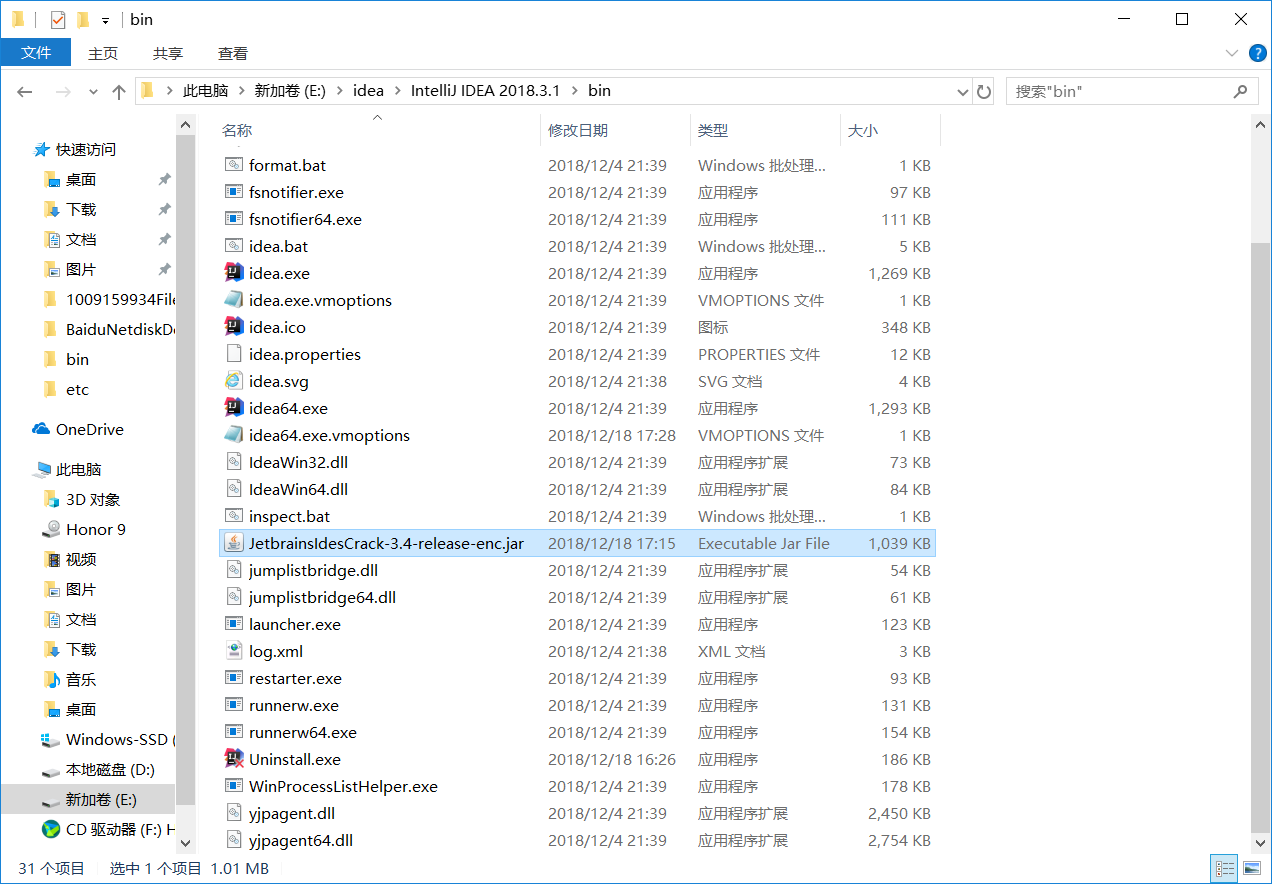Screen dimensions: 1272x884
Task: Click the idea64.exe application icon
Action: pos(234,408)
